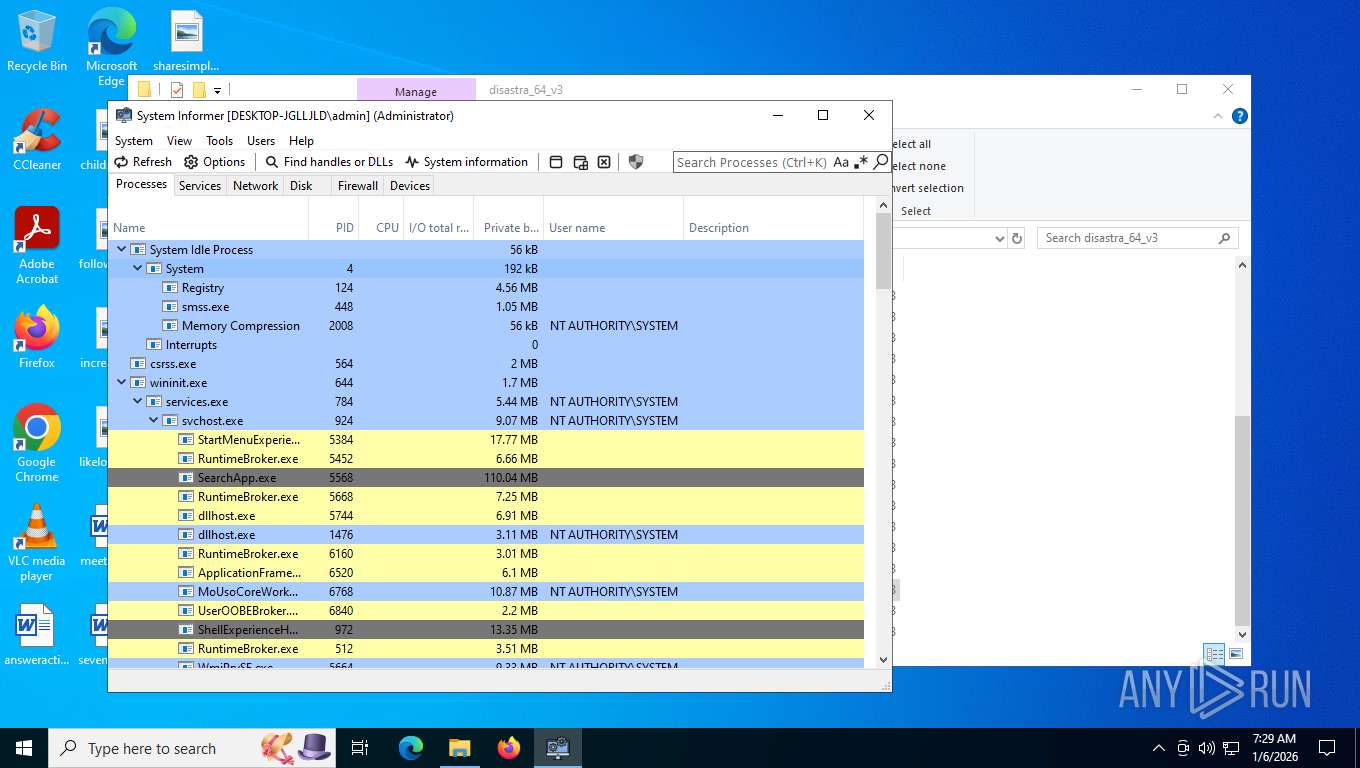
Task: Select the MoUsoCoreWorker process row
Action: pos(486,592)
